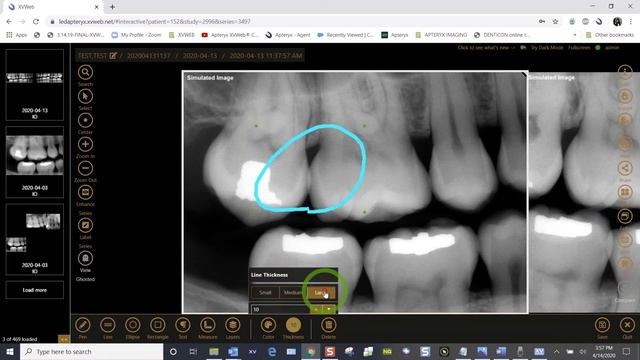640x360 pixels.
Task: Increase thickness with the up arrow
Action: tap(316, 309)
